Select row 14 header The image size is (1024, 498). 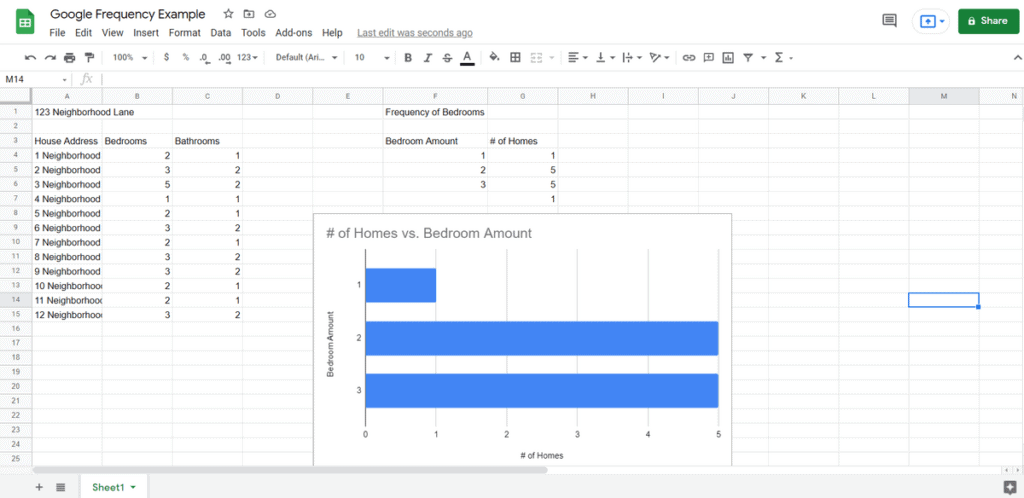[x=16, y=300]
